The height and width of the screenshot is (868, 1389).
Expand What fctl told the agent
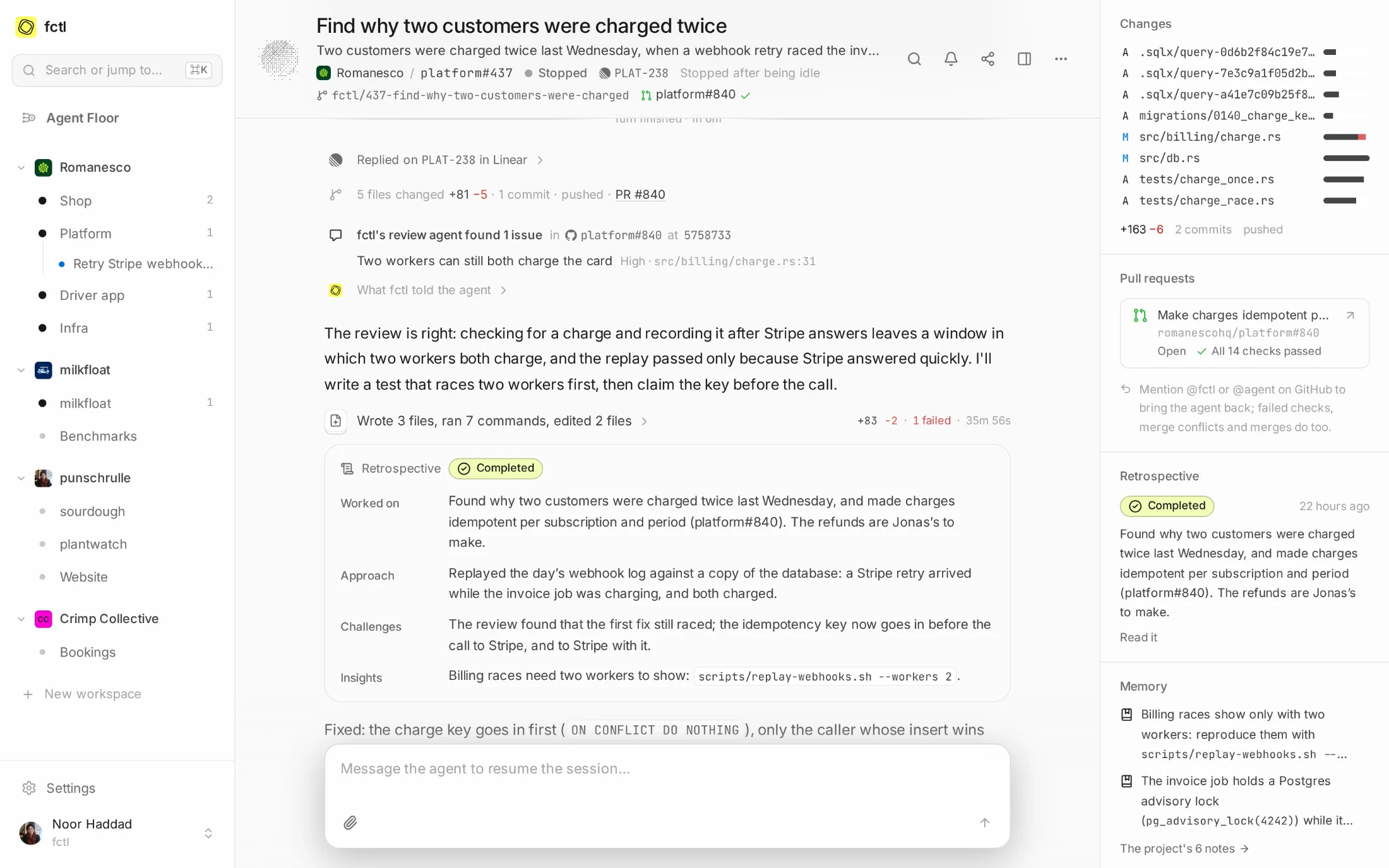click(x=431, y=290)
